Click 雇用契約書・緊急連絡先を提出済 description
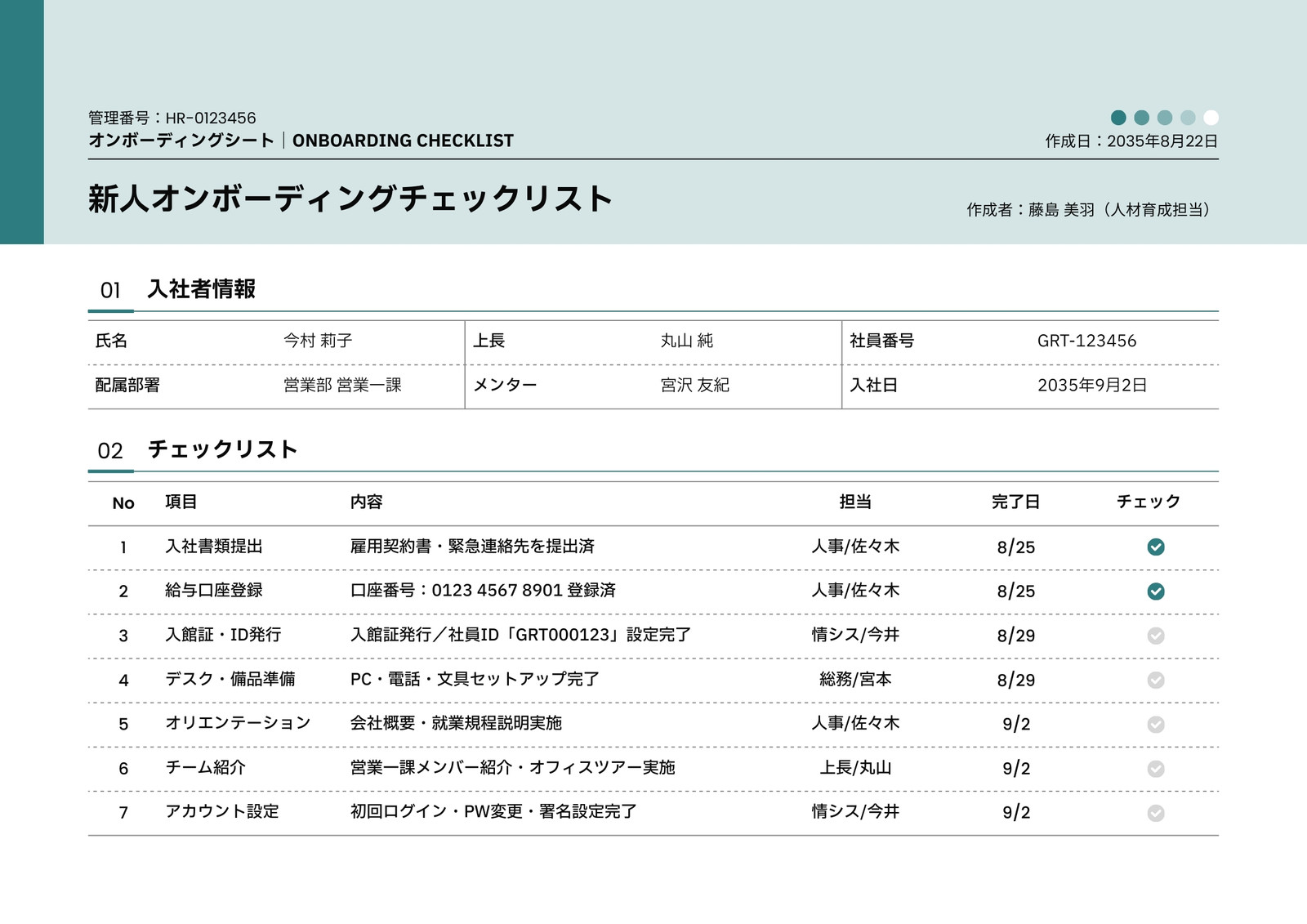Viewport: 1307px width, 924px height. [472, 547]
